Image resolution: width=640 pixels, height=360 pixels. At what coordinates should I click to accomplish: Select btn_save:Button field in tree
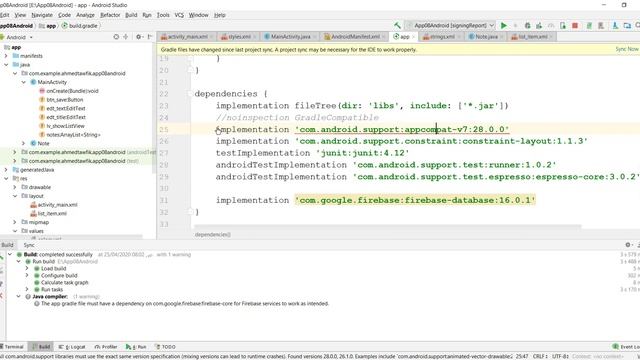click(x=61, y=100)
